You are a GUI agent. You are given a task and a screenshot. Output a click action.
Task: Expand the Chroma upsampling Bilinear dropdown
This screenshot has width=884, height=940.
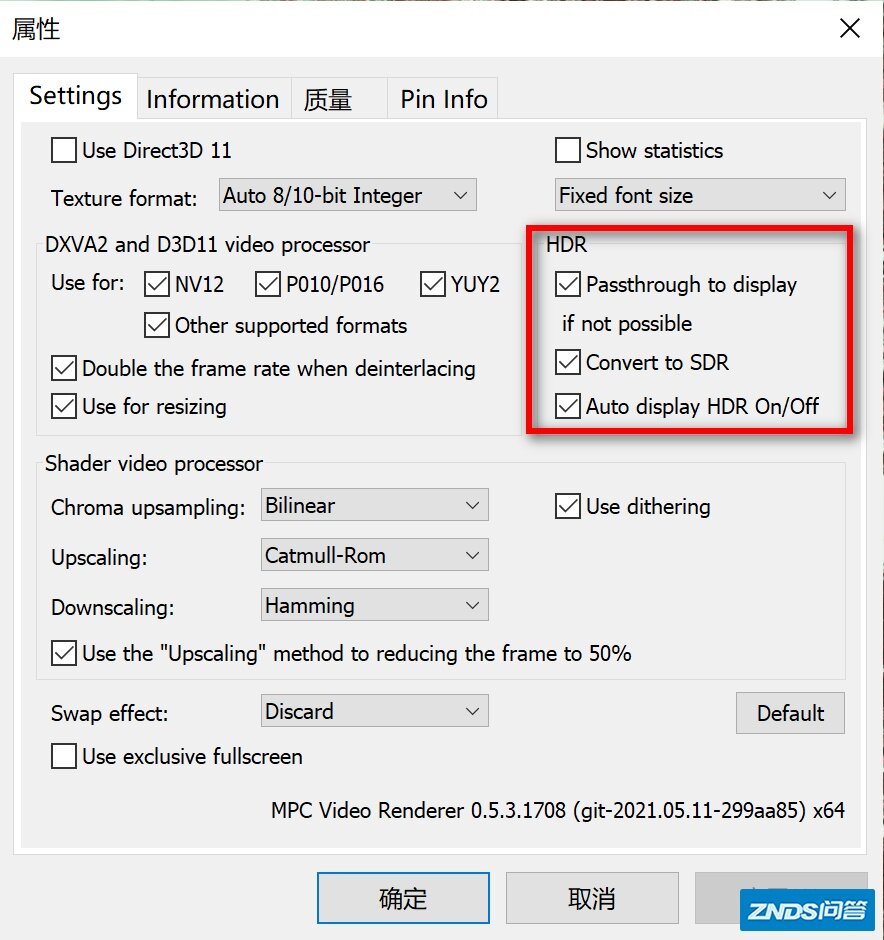point(375,505)
